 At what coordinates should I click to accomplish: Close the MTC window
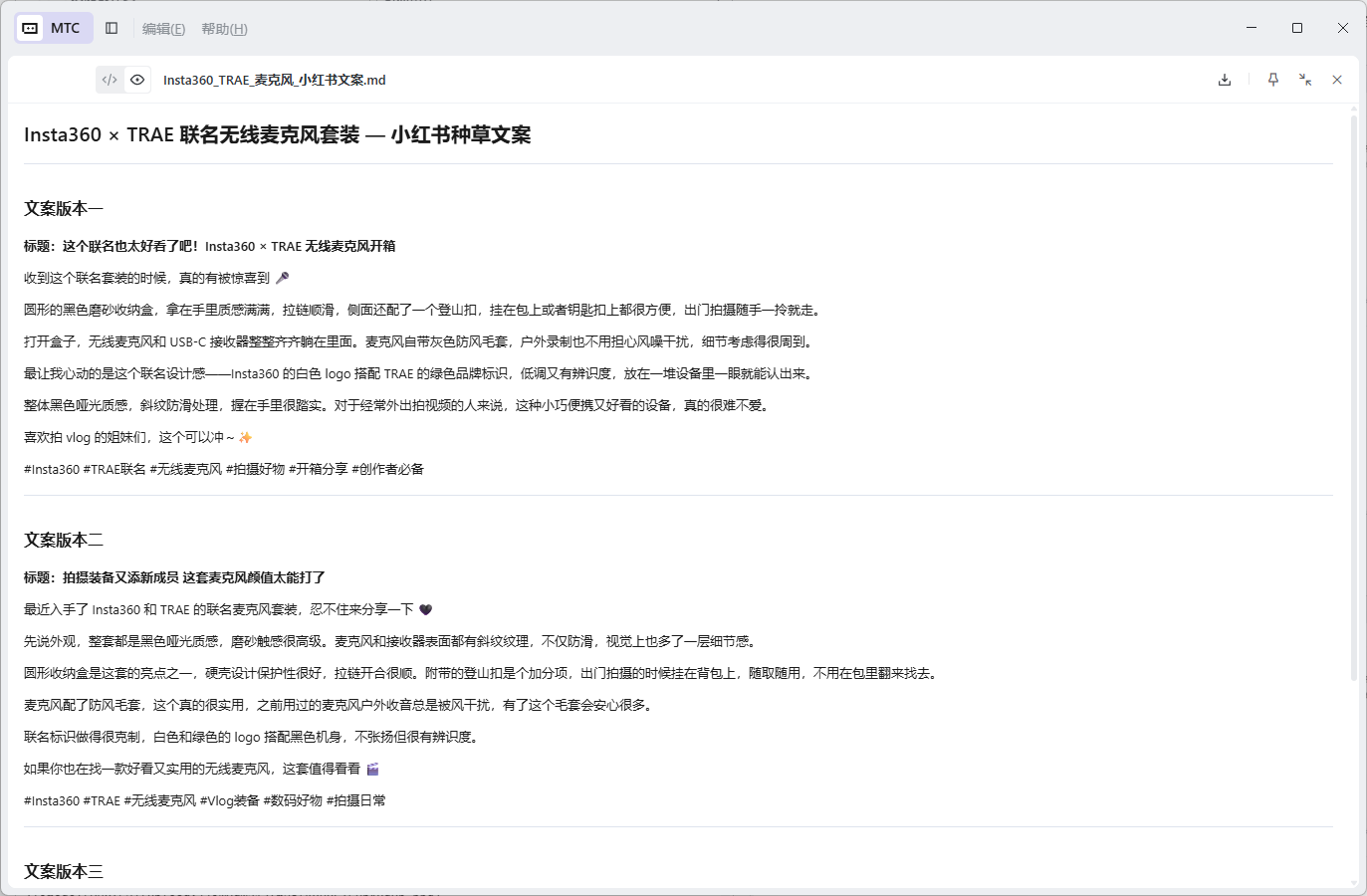click(1343, 28)
